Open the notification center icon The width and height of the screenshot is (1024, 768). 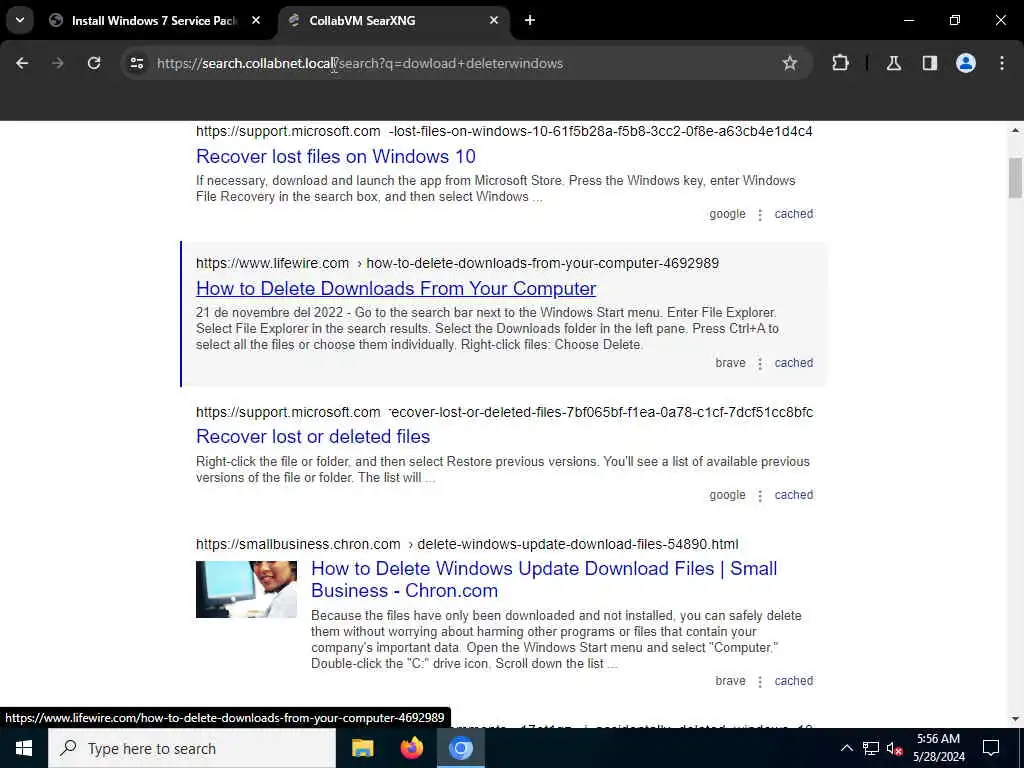pyautogui.click(x=991, y=748)
